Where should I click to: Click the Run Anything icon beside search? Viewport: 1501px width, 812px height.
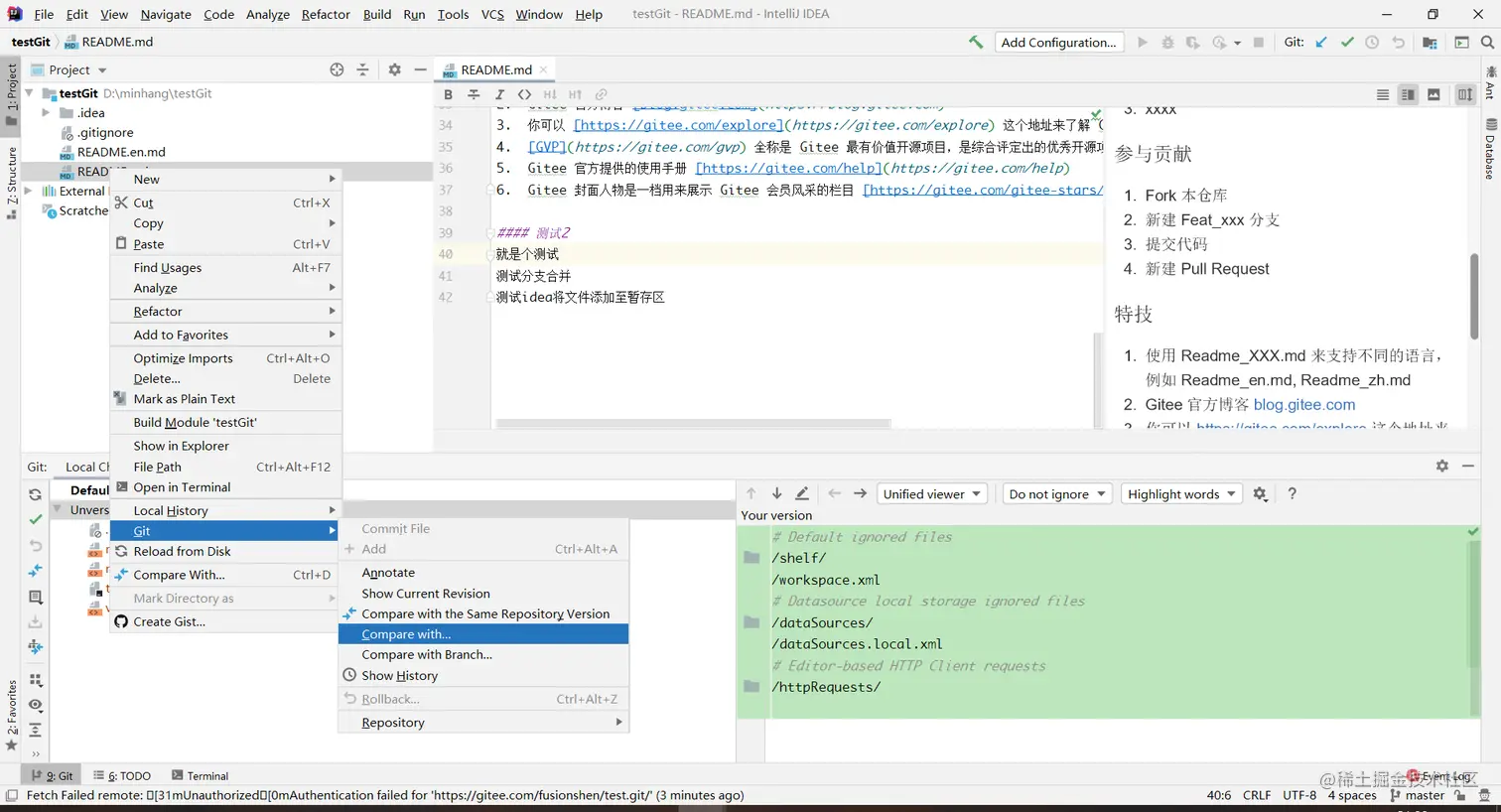click(x=1461, y=42)
